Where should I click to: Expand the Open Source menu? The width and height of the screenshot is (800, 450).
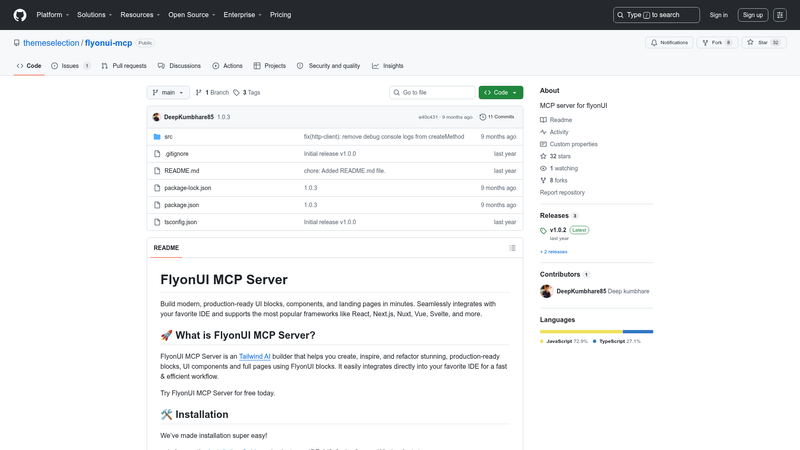point(192,15)
